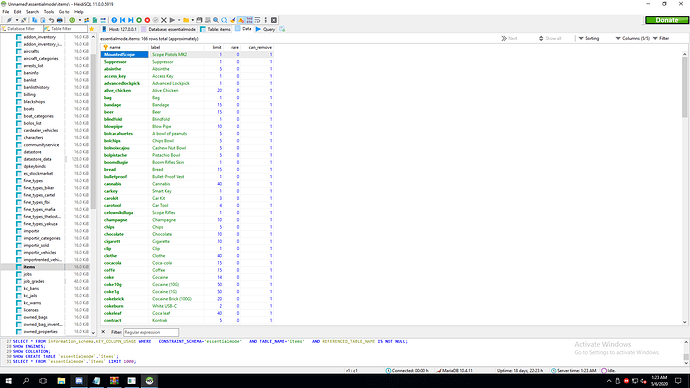Click the user manager icon in toolbar

(86, 20)
